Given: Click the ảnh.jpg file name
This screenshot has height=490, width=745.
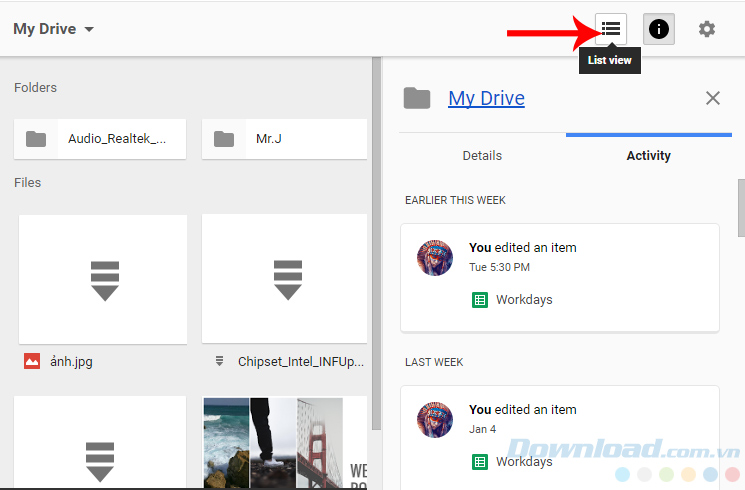Looking at the screenshot, I should pyautogui.click(x=71, y=362).
